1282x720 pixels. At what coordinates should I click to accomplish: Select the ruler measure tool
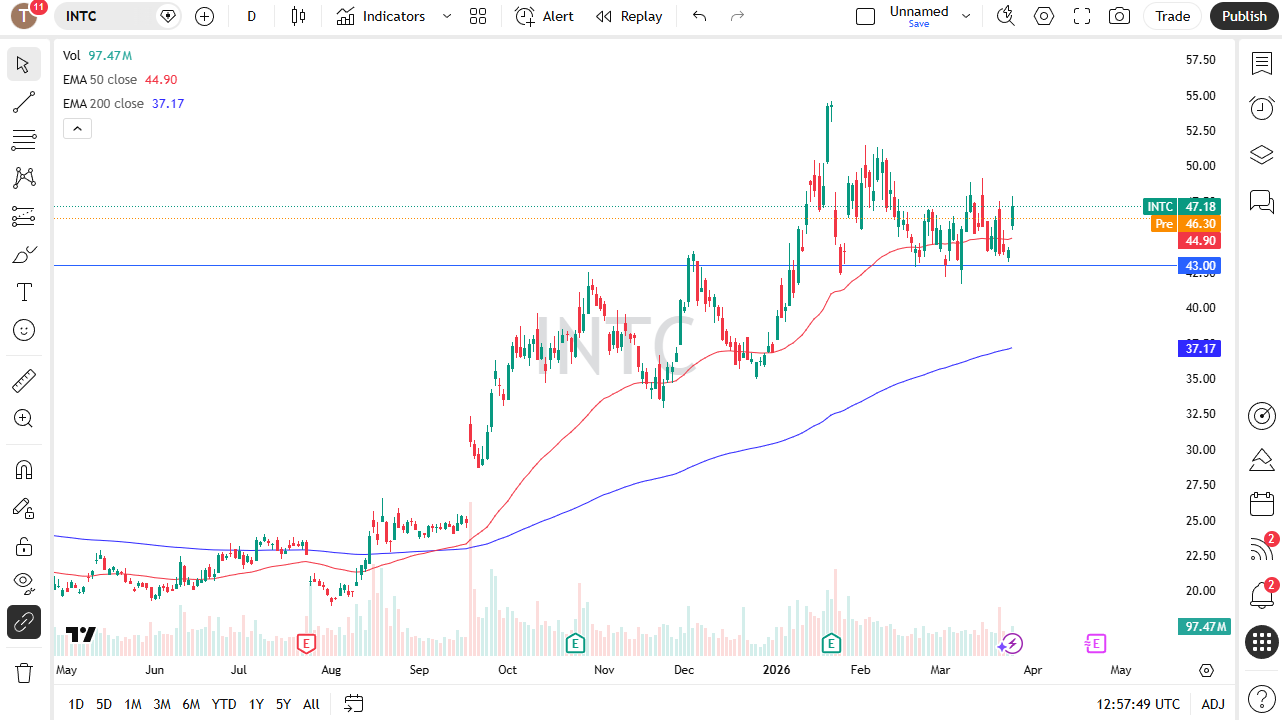24,380
